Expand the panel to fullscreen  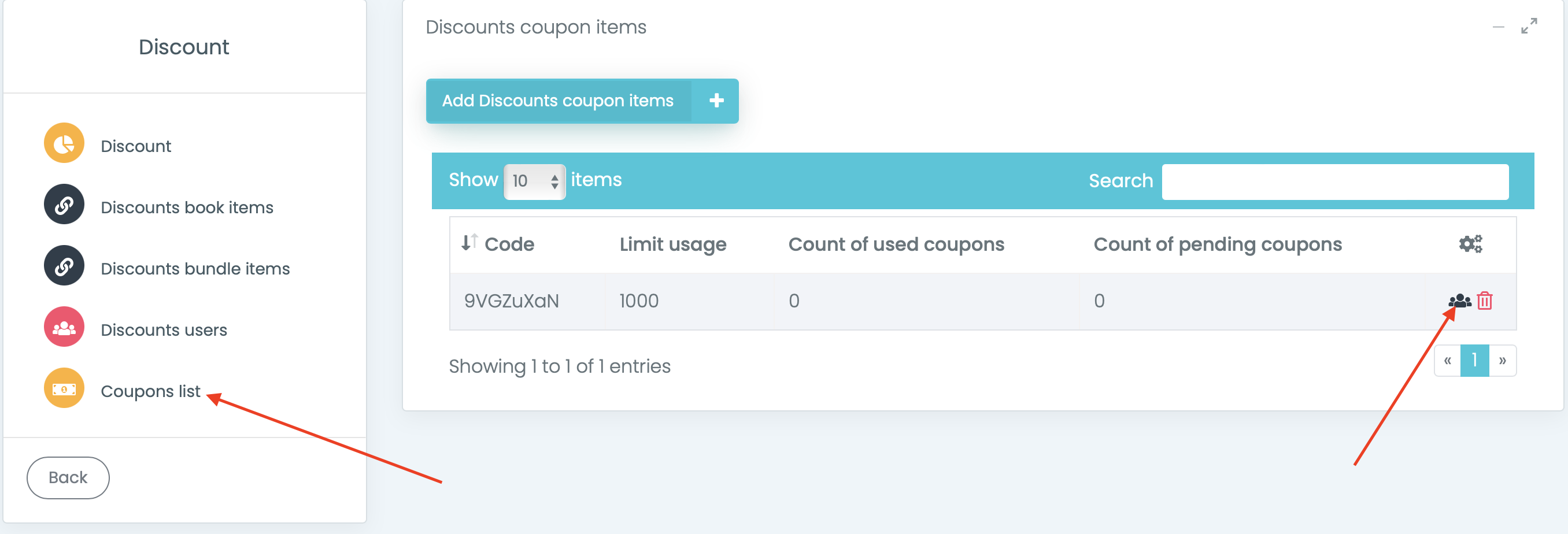1529,27
